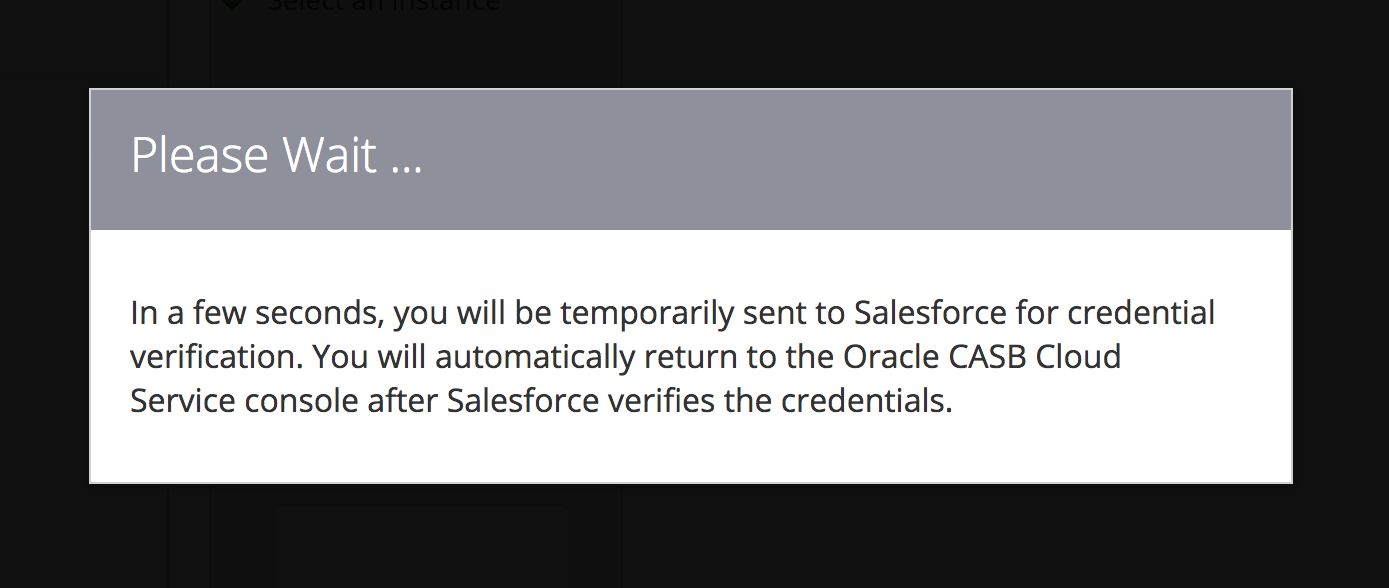The width and height of the screenshot is (1389, 588).
Task: Click the dimmed green checkmark step icon
Action: 232,4
